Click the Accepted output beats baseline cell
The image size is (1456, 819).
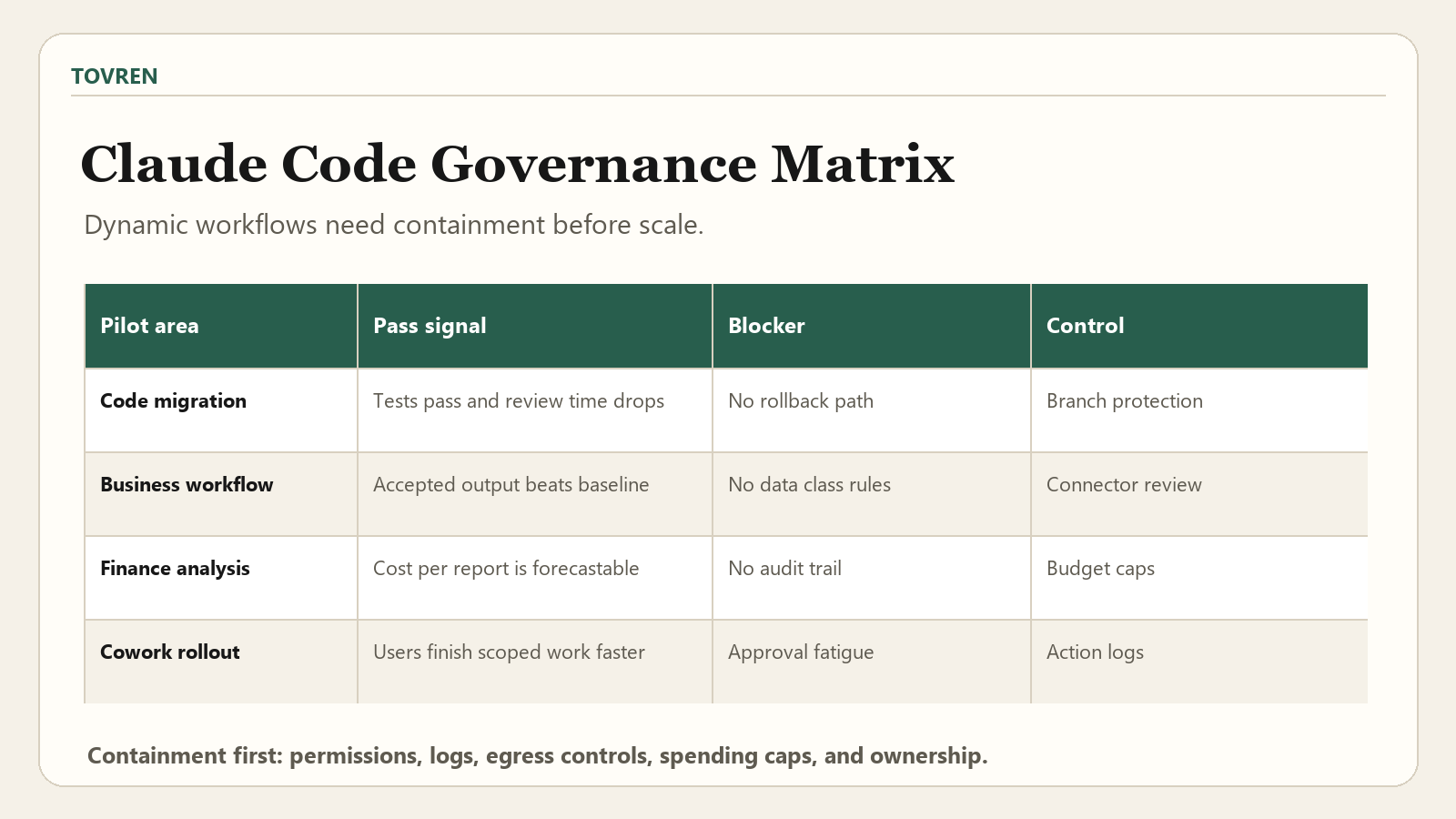[x=535, y=494]
